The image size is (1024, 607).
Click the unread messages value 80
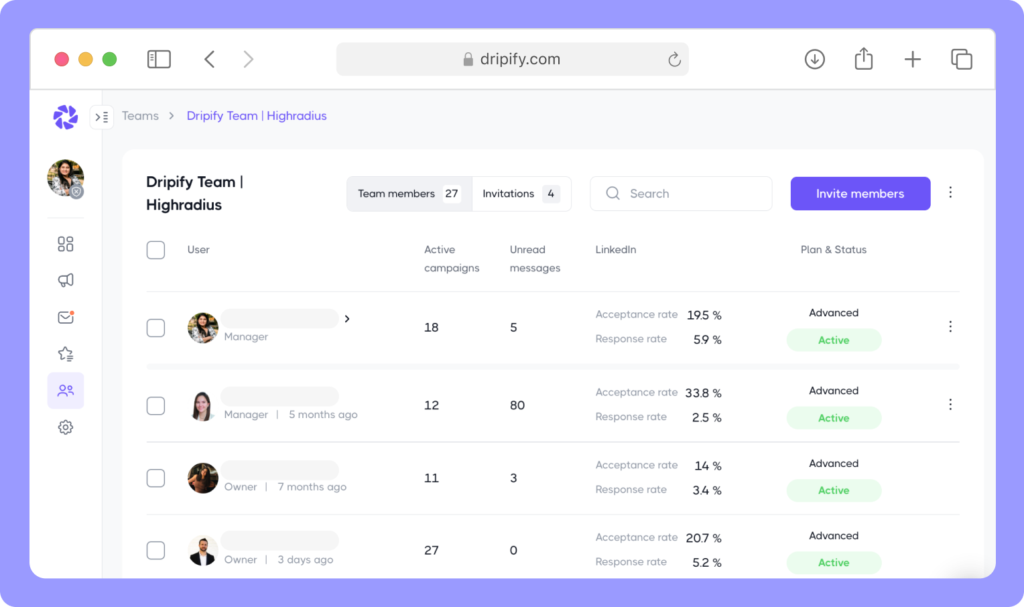tap(517, 406)
